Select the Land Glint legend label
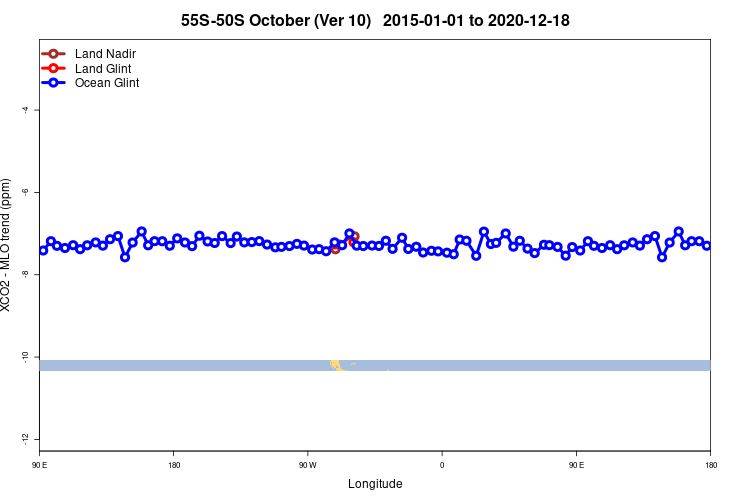 [x=103, y=68]
